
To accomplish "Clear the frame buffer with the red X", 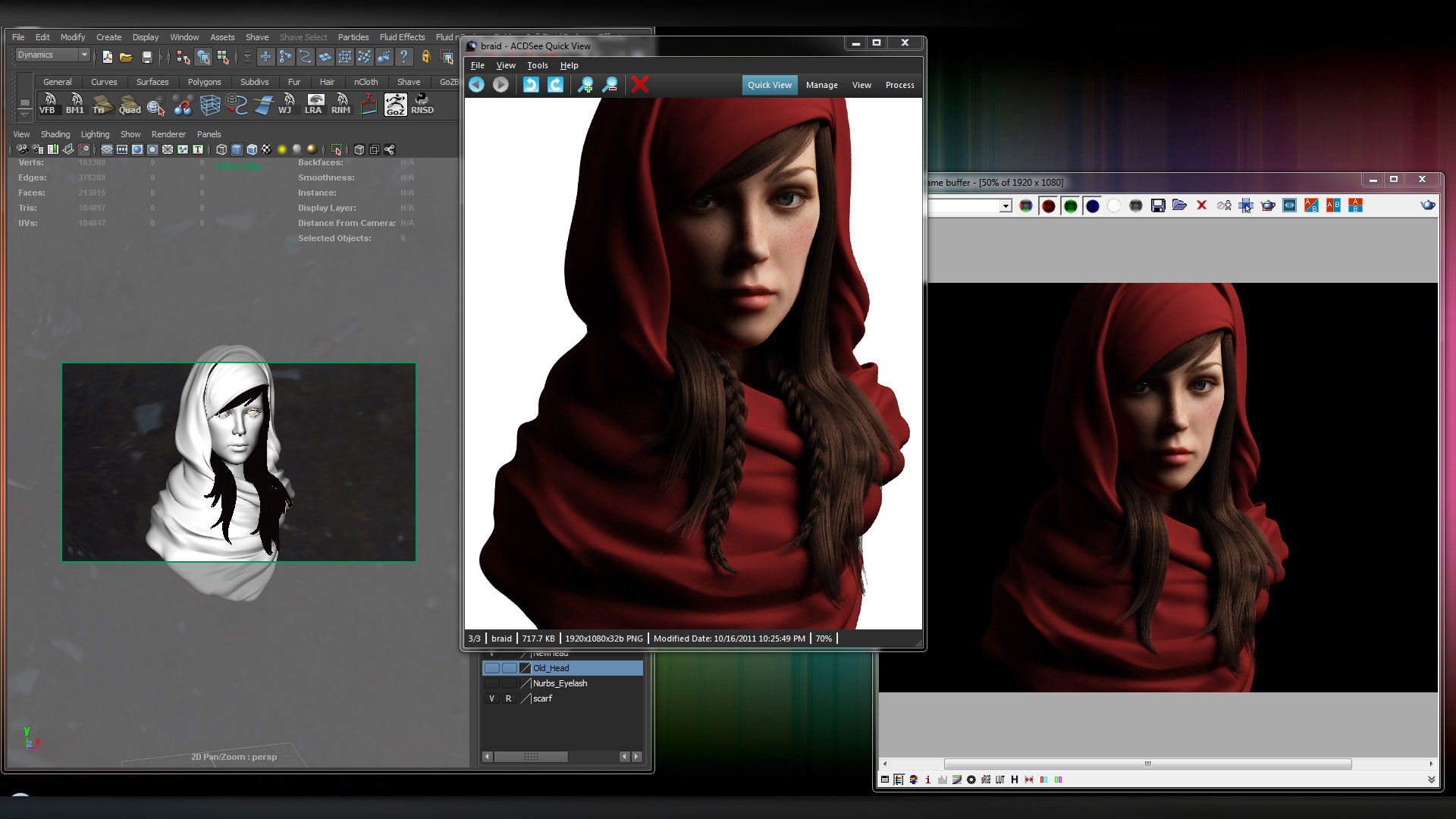I will [1202, 206].
